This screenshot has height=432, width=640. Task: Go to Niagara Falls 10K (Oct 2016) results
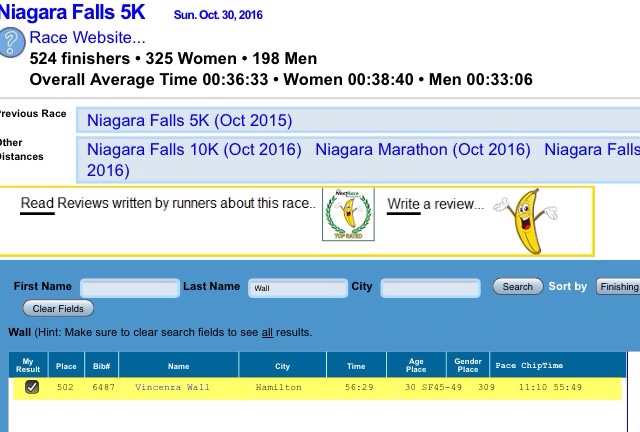click(x=194, y=149)
